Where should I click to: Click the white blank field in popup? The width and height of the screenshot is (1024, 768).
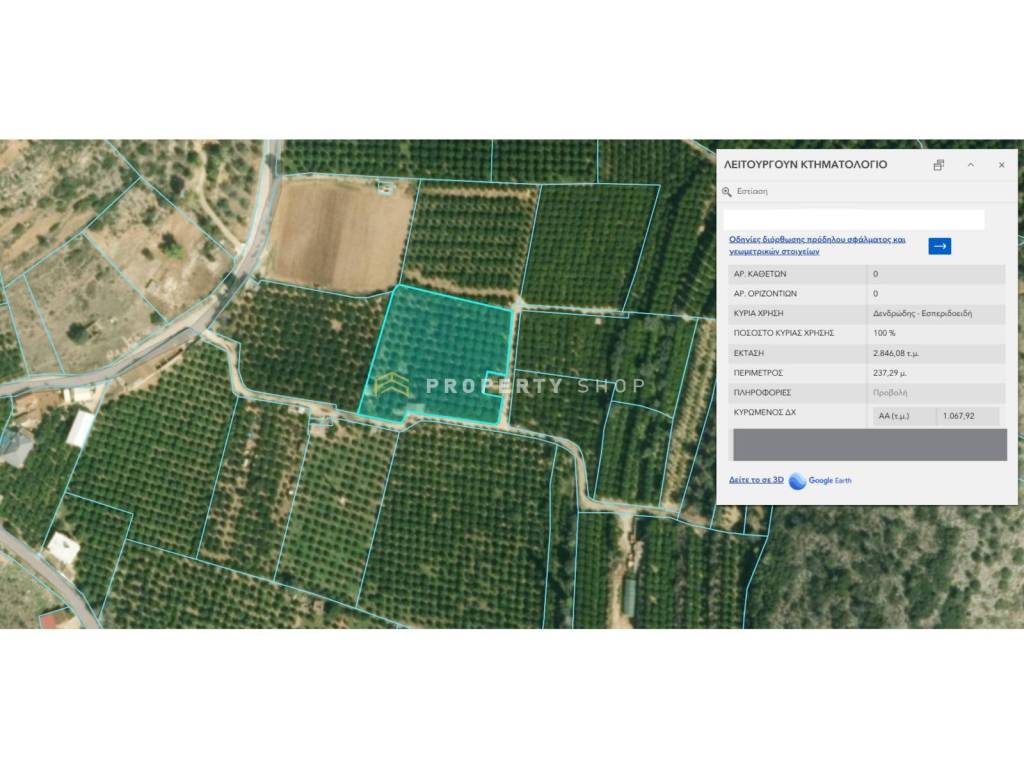point(853,220)
